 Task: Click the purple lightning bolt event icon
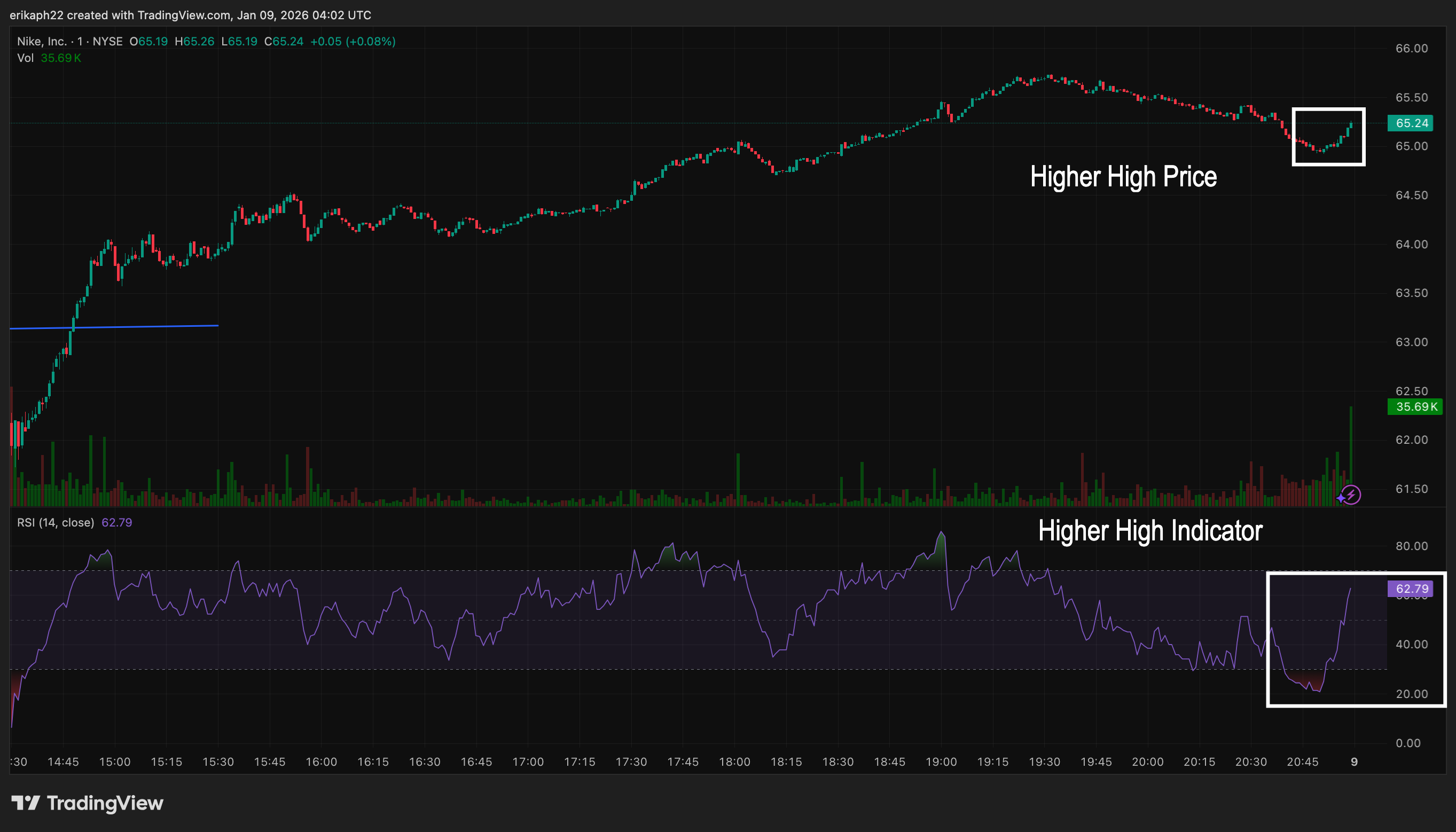point(1352,495)
